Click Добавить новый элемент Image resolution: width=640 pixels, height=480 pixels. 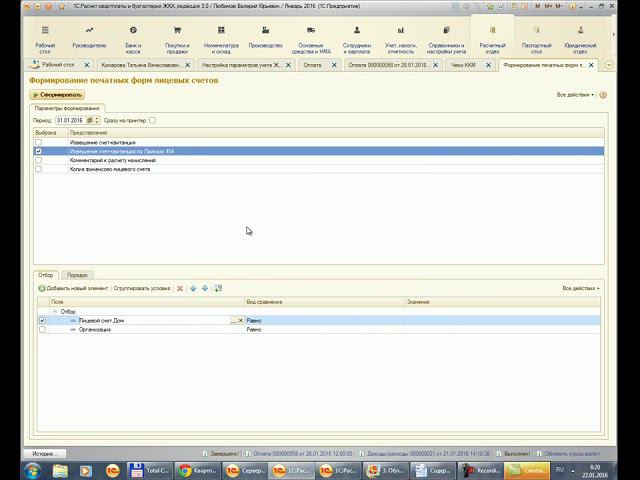click(x=73, y=289)
